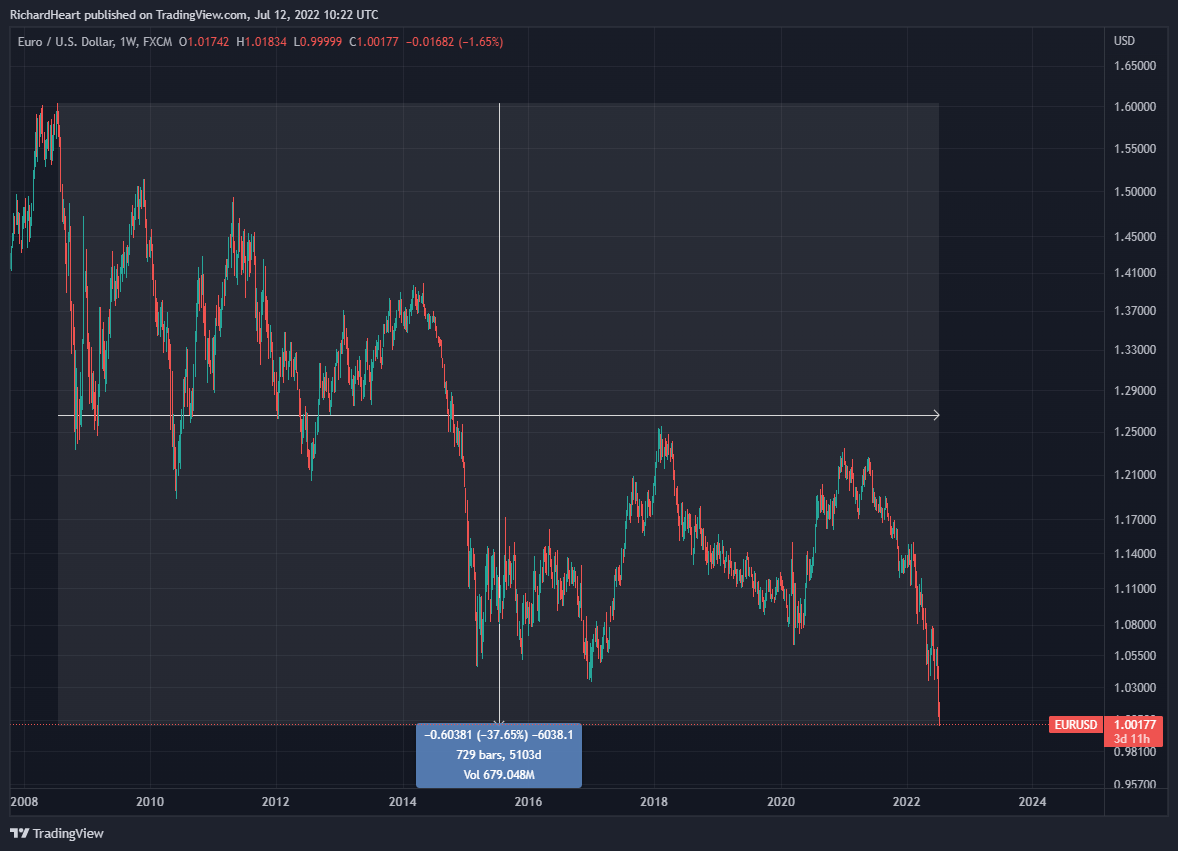The image size is (1178, 851).
Task: Click the 2020 label on the time axis
Action: (781, 801)
